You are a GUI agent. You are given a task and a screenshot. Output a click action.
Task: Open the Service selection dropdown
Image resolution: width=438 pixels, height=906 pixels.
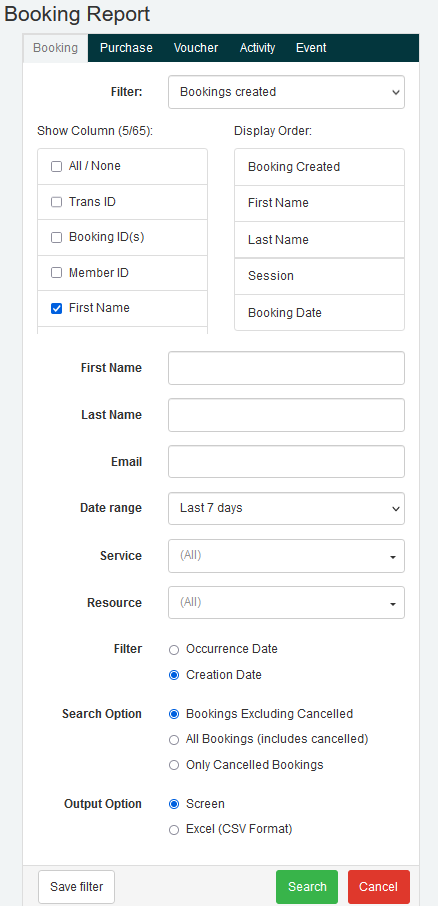point(286,556)
